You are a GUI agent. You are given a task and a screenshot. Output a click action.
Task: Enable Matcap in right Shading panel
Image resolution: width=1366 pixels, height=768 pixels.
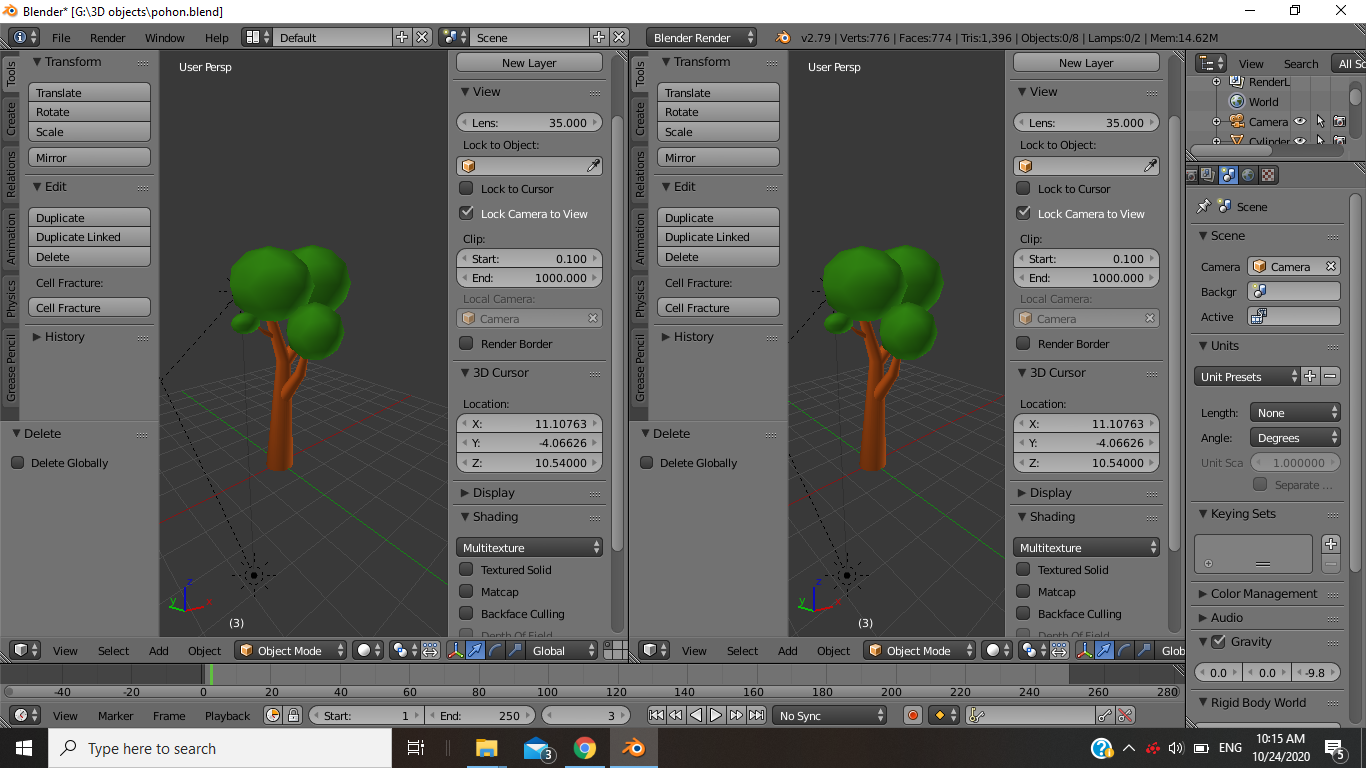pyautogui.click(x=1023, y=591)
